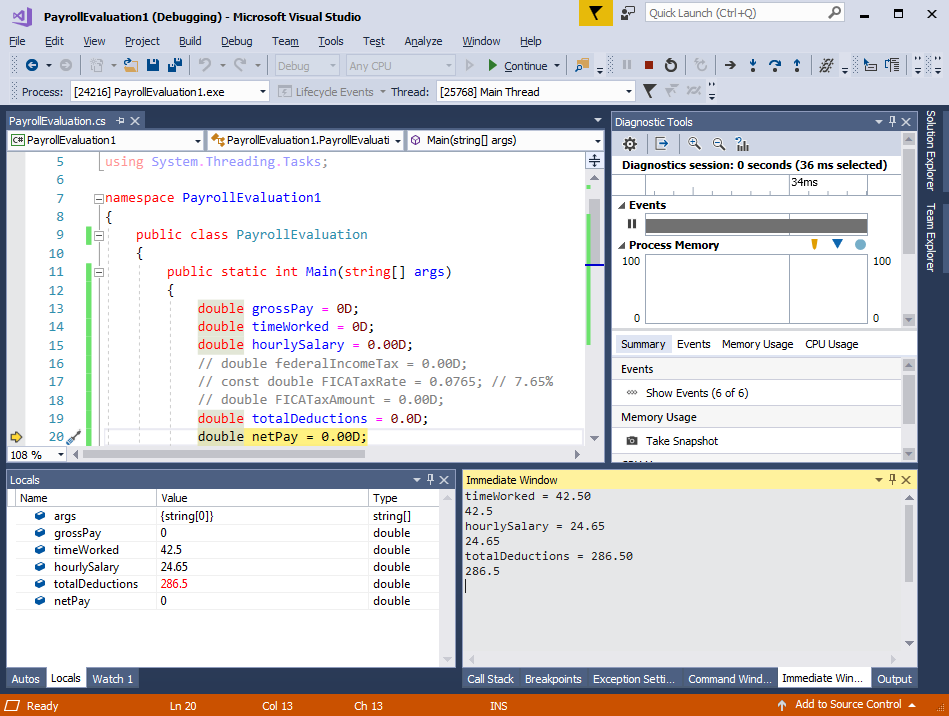This screenshot has width=949, height=716.
Task: Toggle auto-hide pin on Immediate Window
Action: [x=892, y=479]
